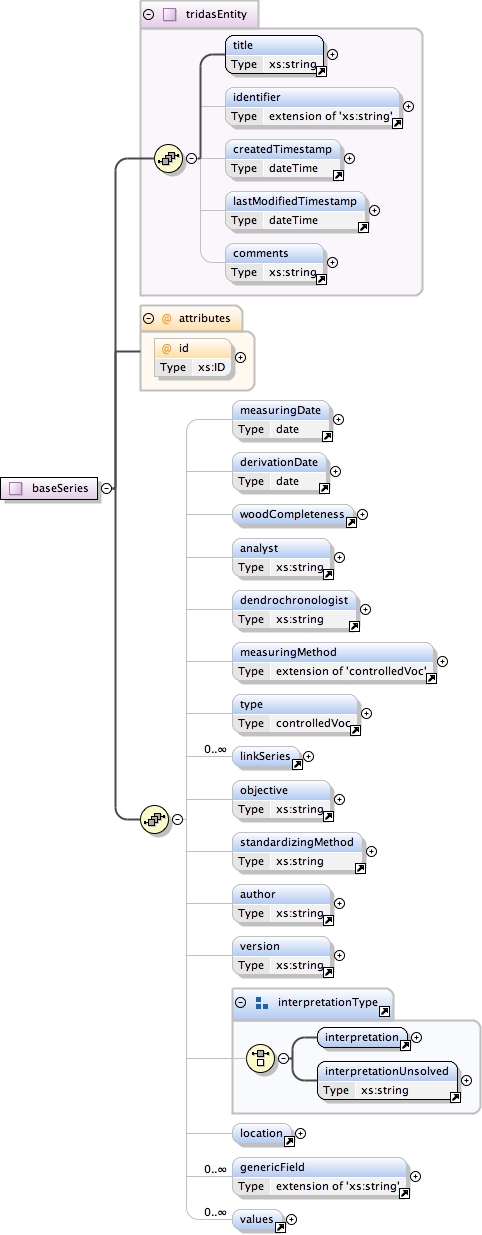This screenshot has width=482, height=1235.
Task: Click the link arrow icon on woodCompleteness
Action: (351, 517)
